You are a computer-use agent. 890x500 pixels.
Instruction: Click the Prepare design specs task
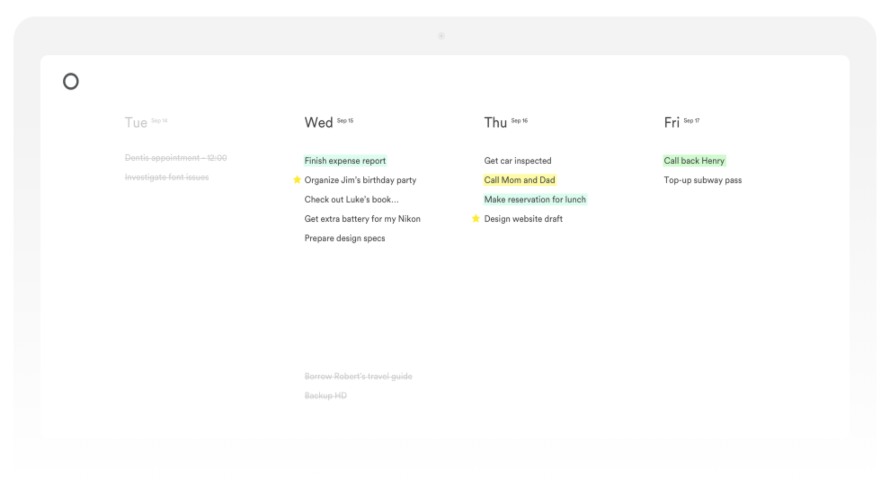point(344,239)
